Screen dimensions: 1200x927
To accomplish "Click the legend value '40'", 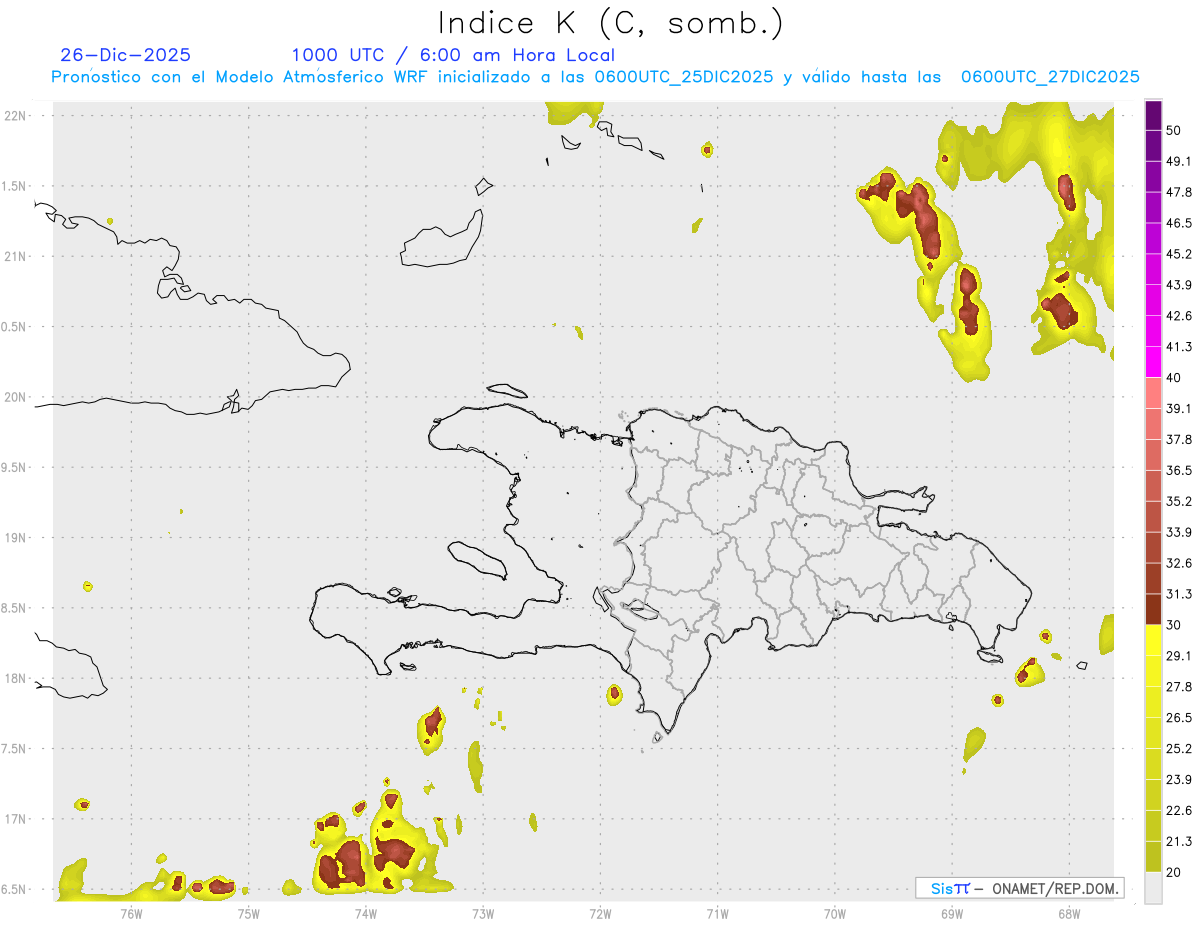I will pyautogui.click(x=1175, y=378).
